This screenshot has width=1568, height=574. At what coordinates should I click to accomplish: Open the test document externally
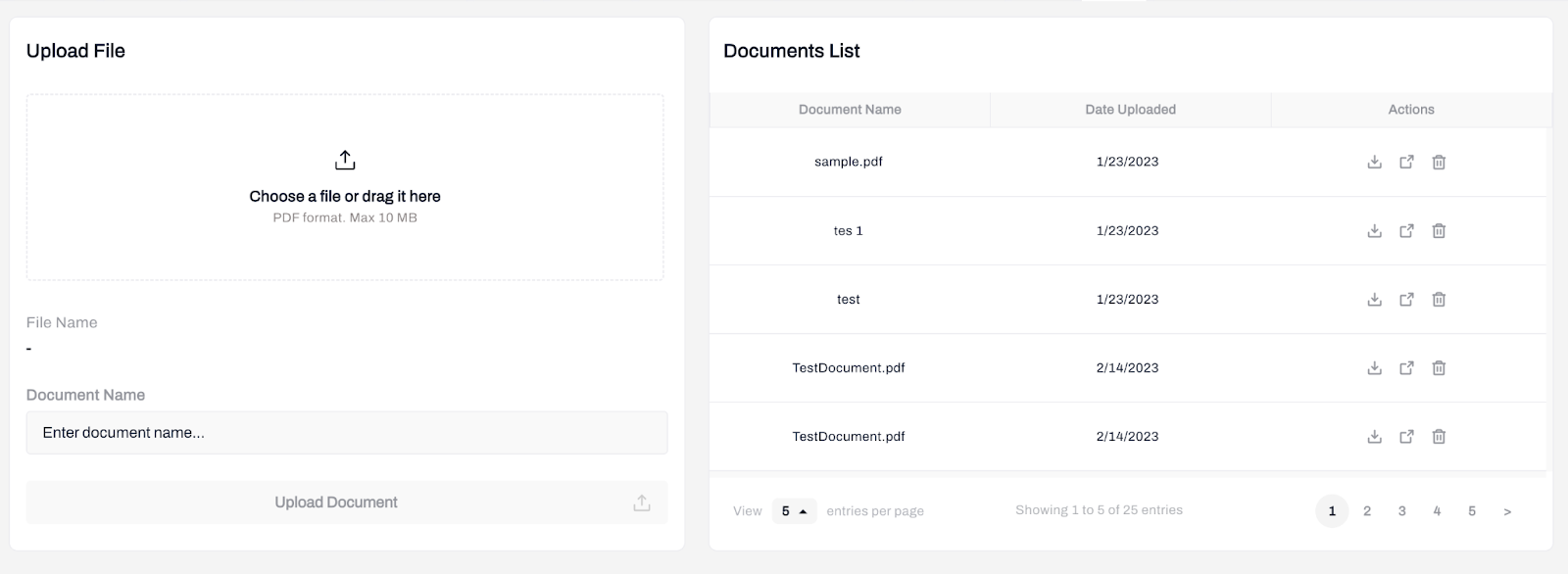(1406, 299)
